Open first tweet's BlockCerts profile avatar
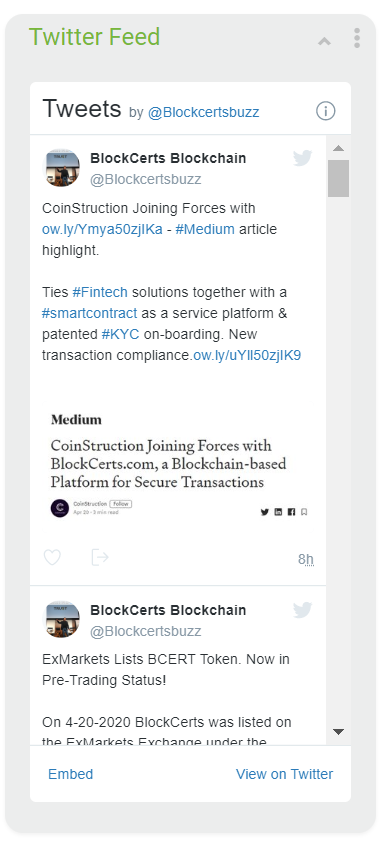The image size is (390, 850). (62, 168)
